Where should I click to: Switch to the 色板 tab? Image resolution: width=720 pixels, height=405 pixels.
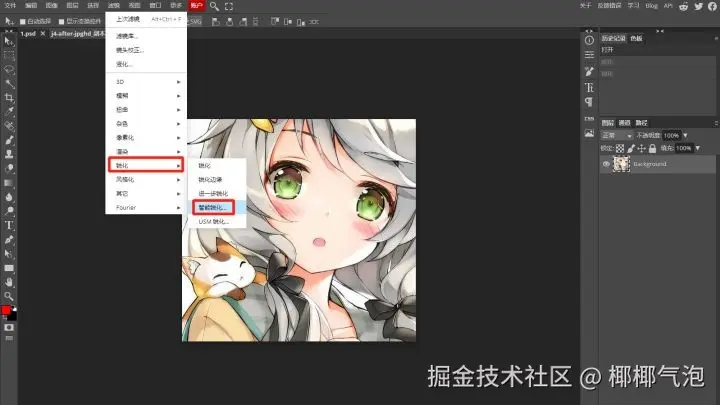point(636,39)
